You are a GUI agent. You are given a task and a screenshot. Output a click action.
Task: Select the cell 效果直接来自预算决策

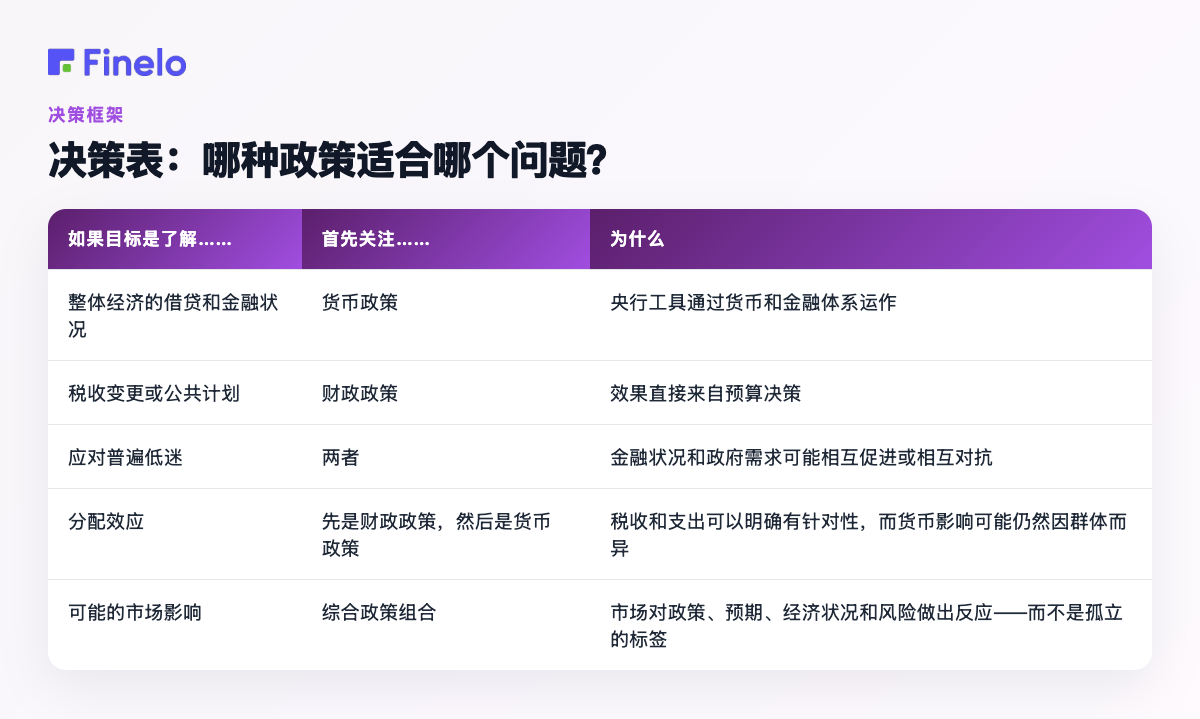(871, 393)
